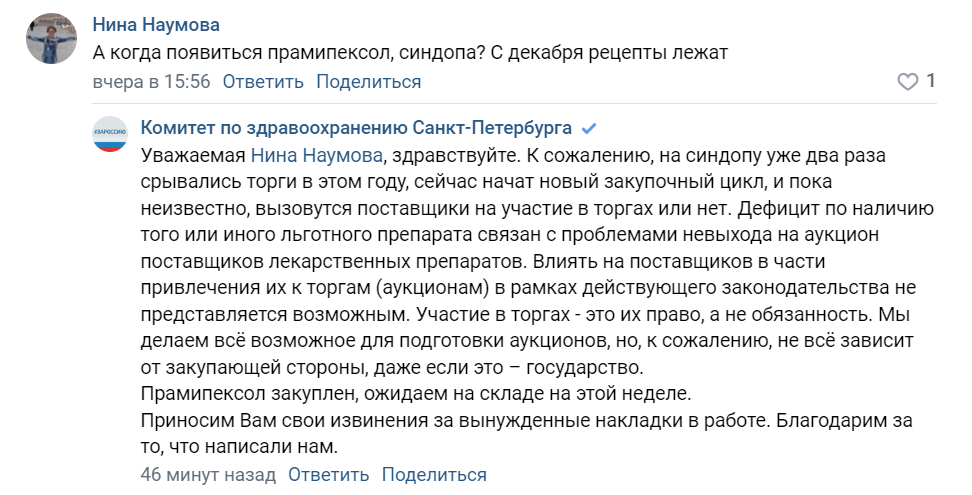Screen dimensions: 972x495
Task: Click the Нина Наумова mention inside the reply
Action: 317,156
